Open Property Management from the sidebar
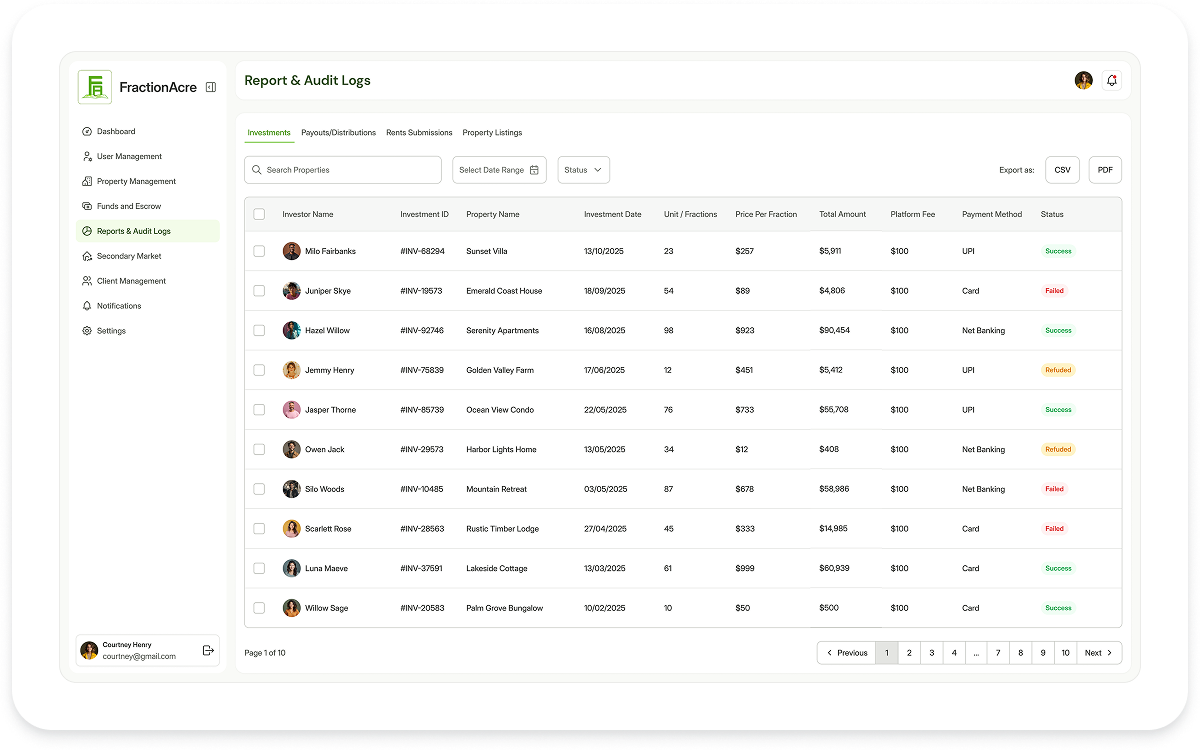Screen dimensions: 1200x750 86,181
